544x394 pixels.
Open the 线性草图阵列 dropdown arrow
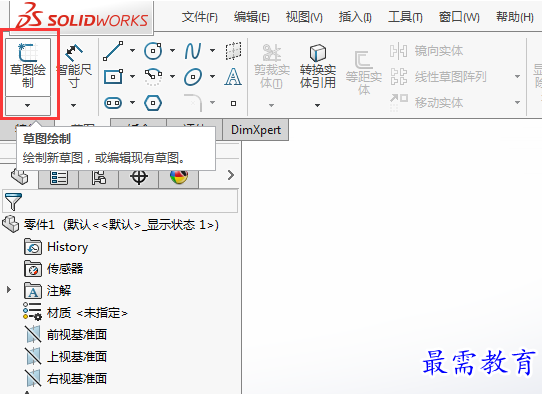pyautogui.click(x=517, y=76)
